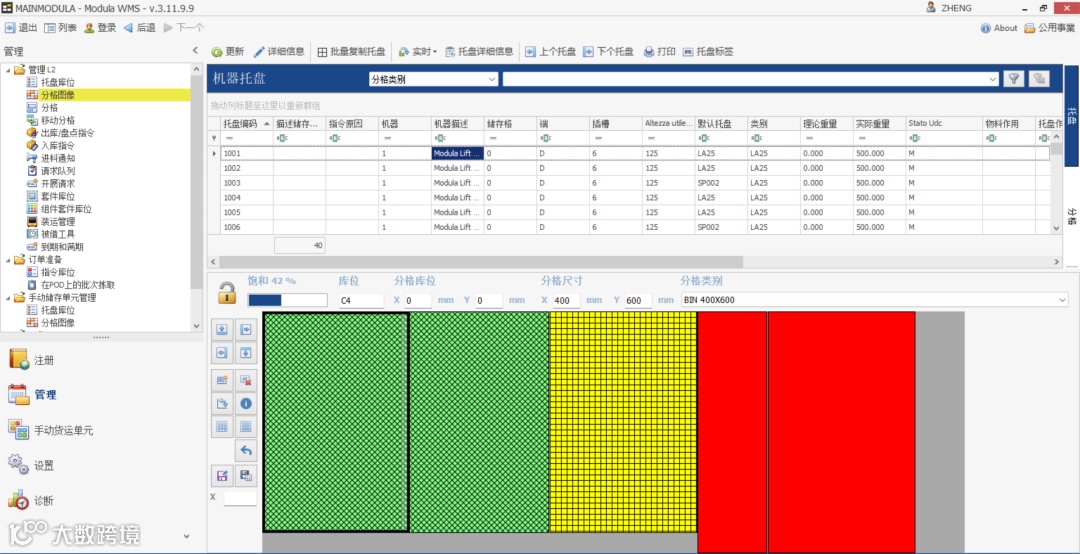Image resolution: width=1080 pixels, height=554 pixels.
Task: Click the 分格尺寸 Y field showing 600
Action: (638, 300)
